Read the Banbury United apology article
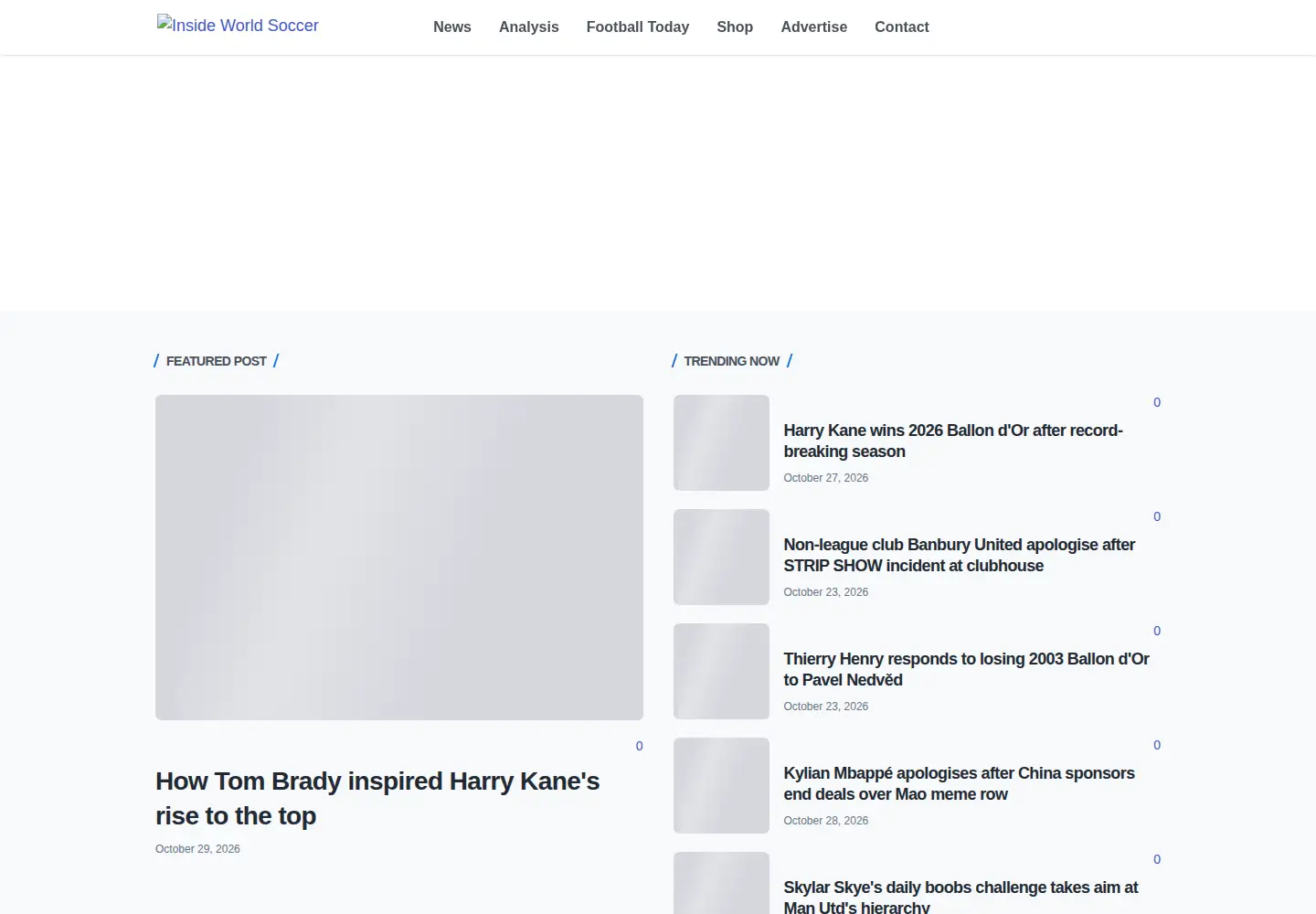Viewport: 1316px width, 914px height. (960, 555)
